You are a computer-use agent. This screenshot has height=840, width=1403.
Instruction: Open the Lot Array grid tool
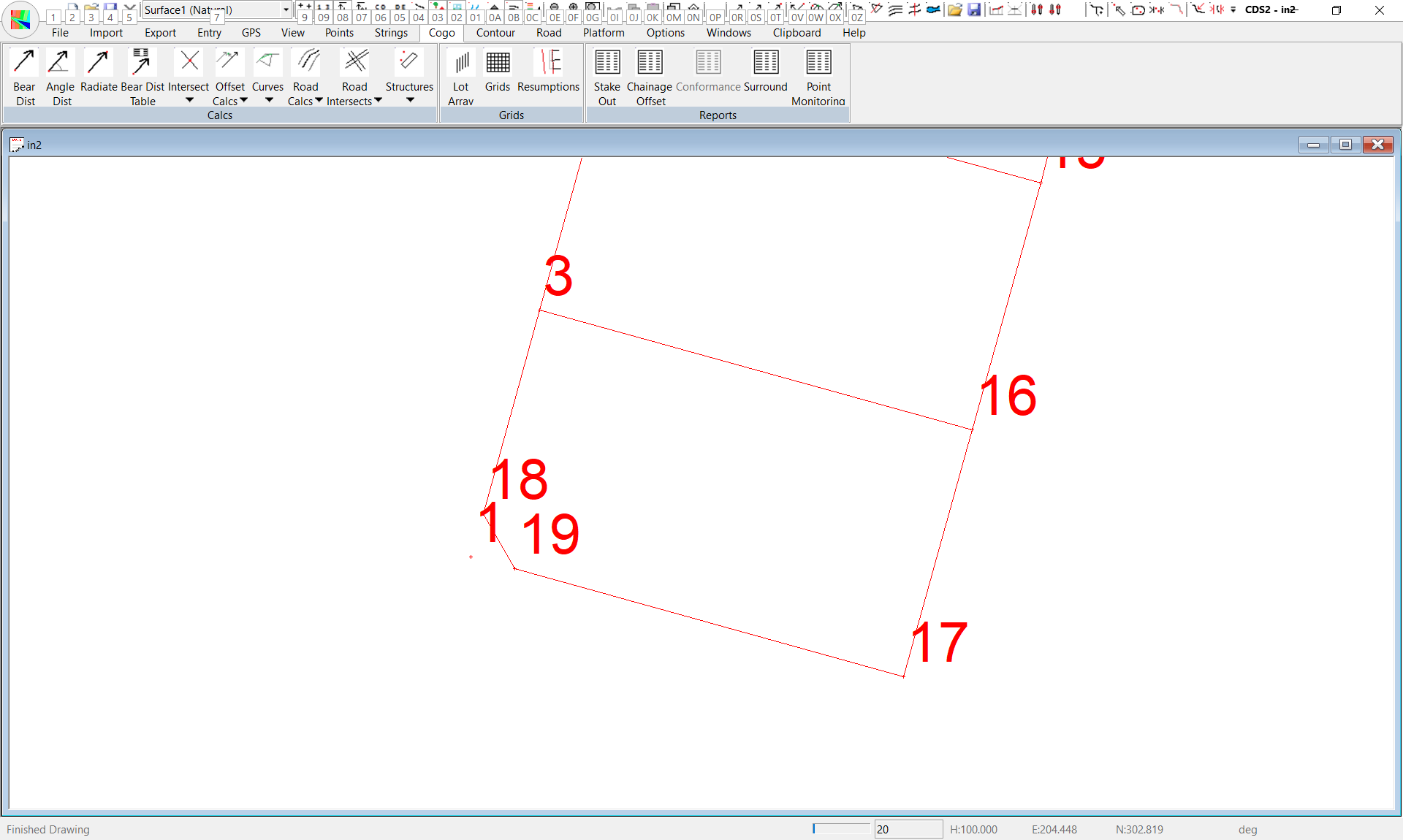pos(461,64)
